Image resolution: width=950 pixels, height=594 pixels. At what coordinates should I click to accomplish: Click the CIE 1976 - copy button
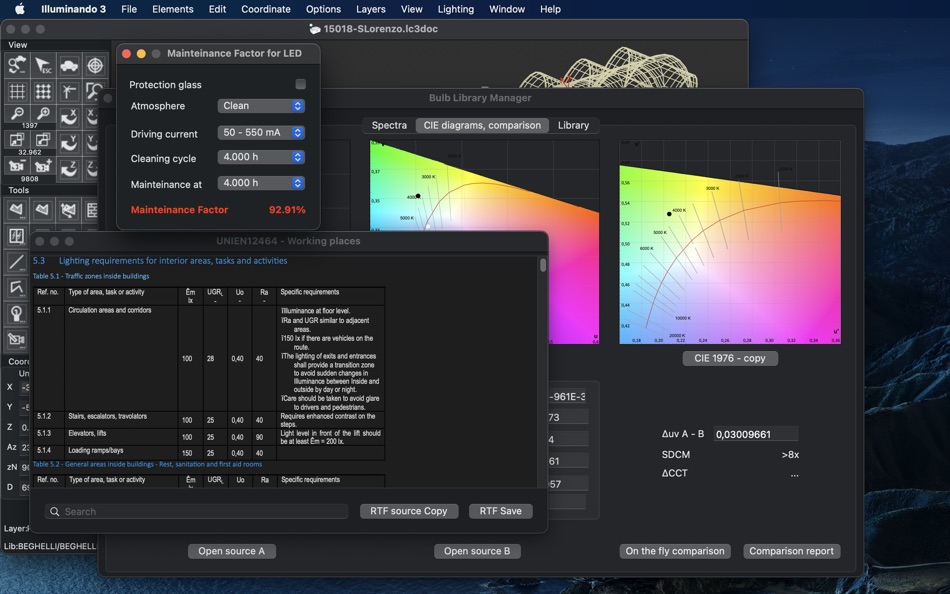pos(730,358)
